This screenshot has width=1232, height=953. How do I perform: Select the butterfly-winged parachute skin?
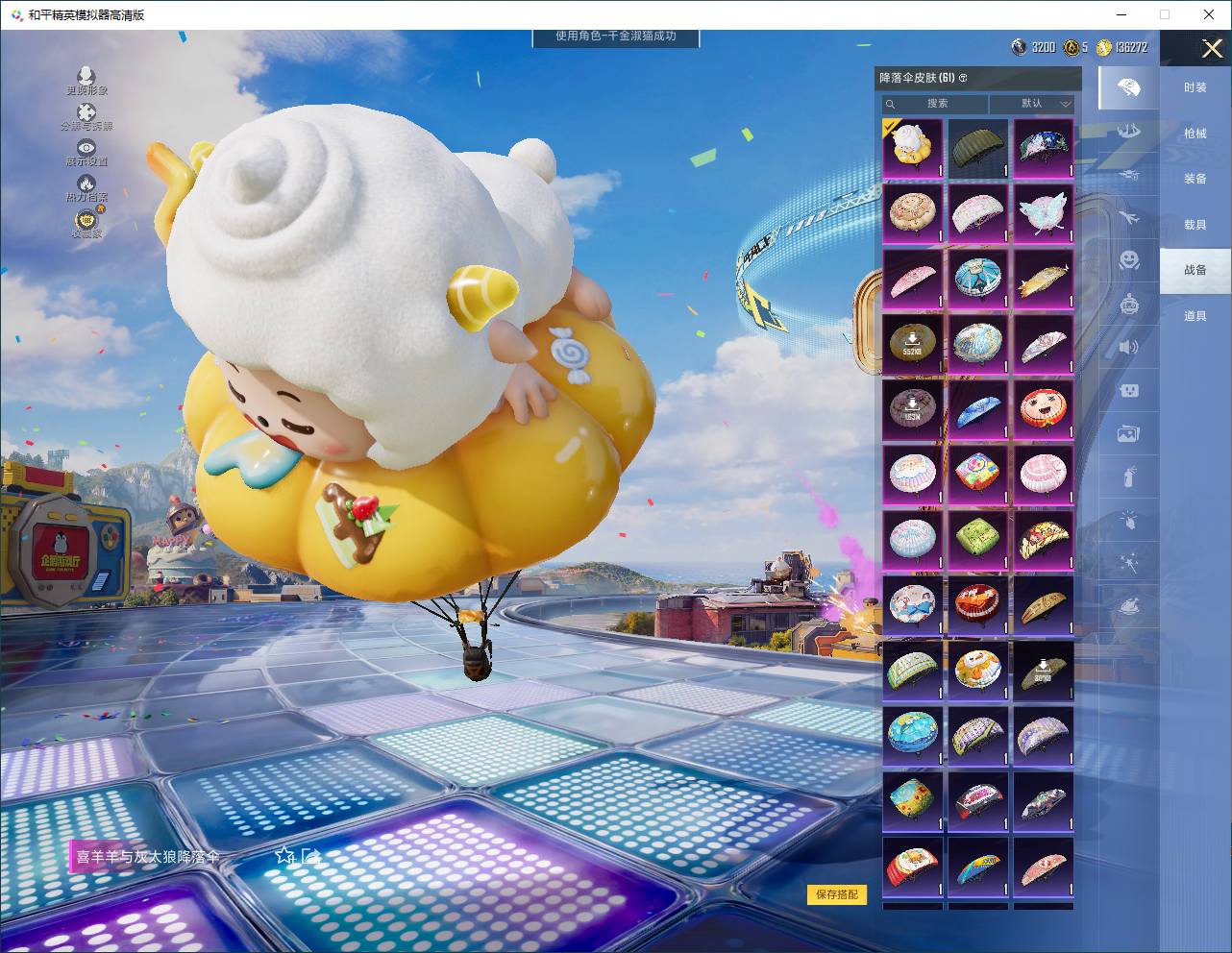(1044, 213)
